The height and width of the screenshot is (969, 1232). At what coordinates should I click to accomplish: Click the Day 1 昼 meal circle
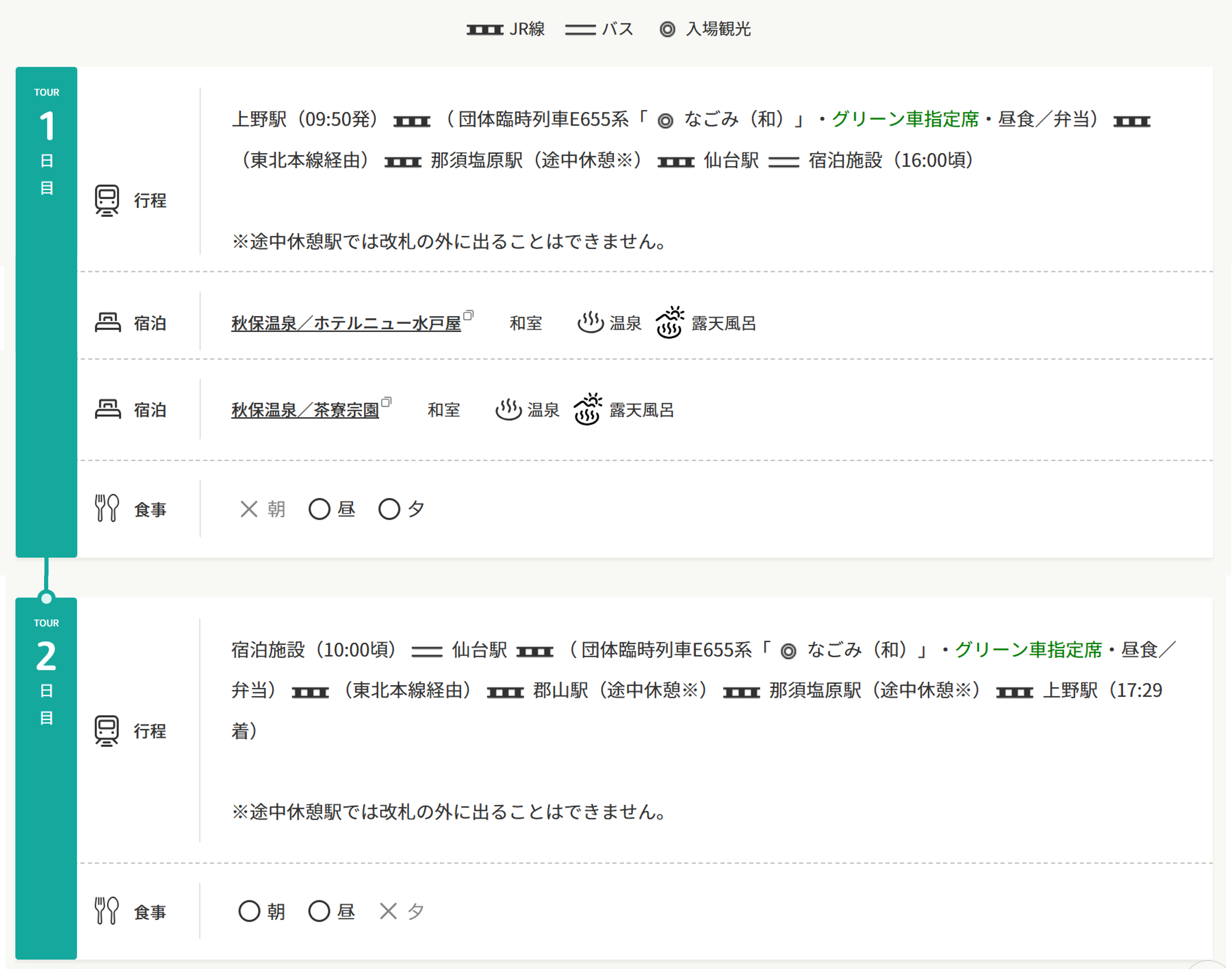tap(319, 509)
